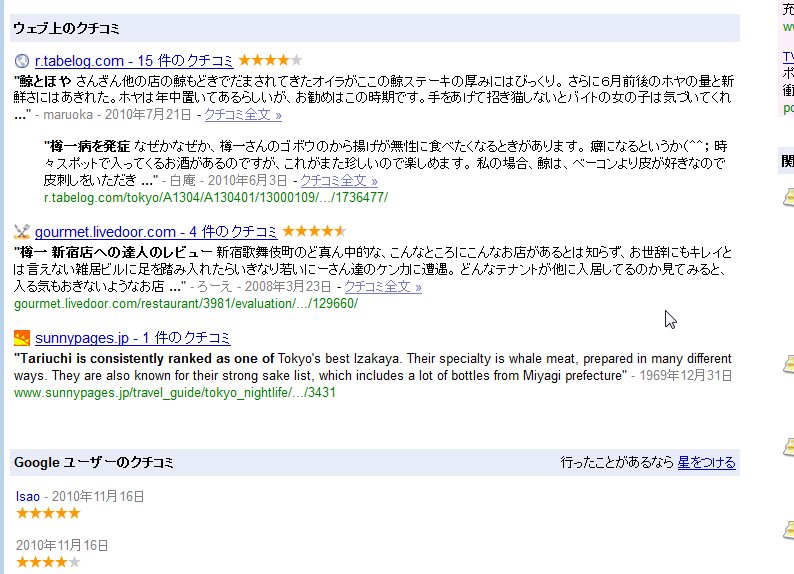The image size is (794, 574).
Task: Open the Isao reviewer profile link
Action: click(27, 497)
